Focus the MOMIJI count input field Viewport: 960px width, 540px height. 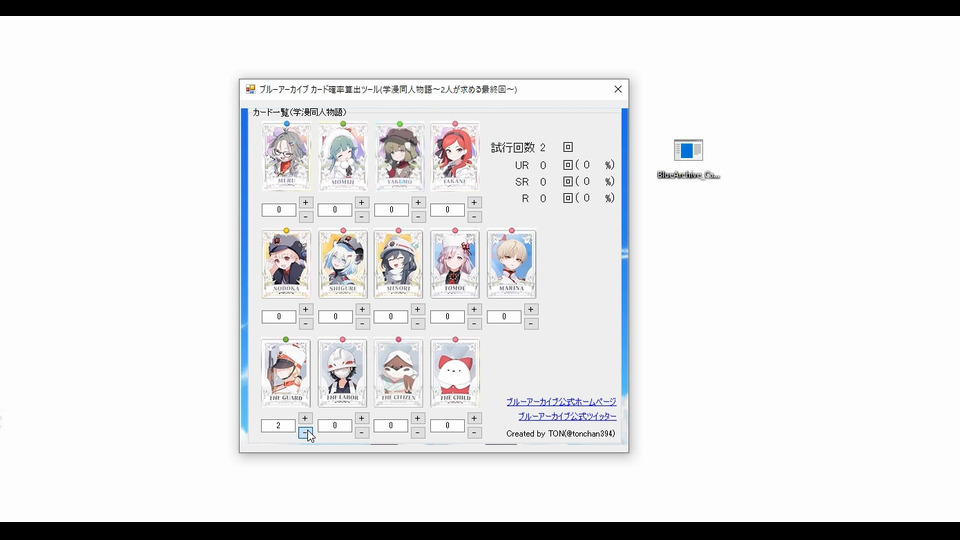[335, 210]
